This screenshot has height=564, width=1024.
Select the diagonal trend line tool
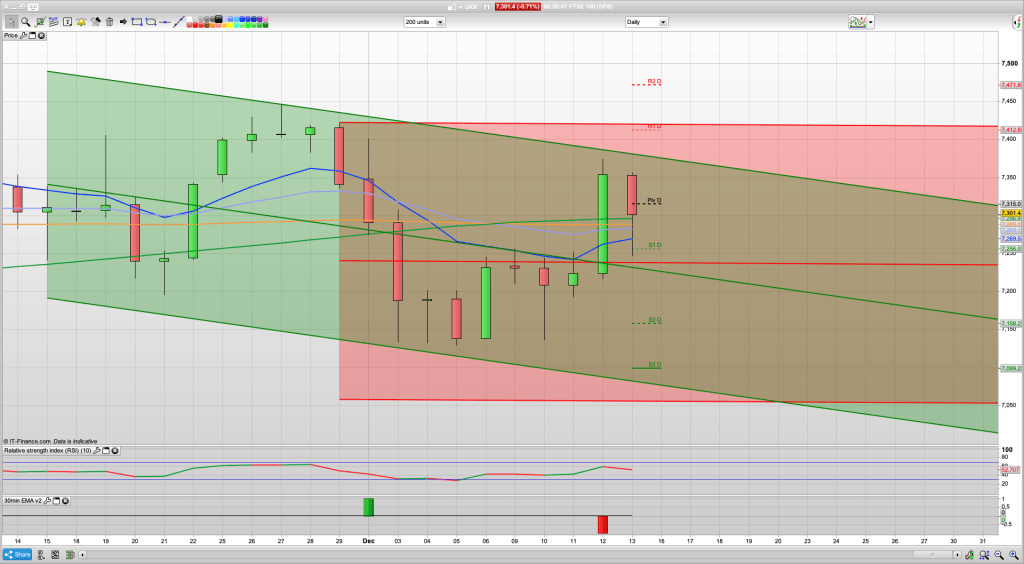[179, 22]
